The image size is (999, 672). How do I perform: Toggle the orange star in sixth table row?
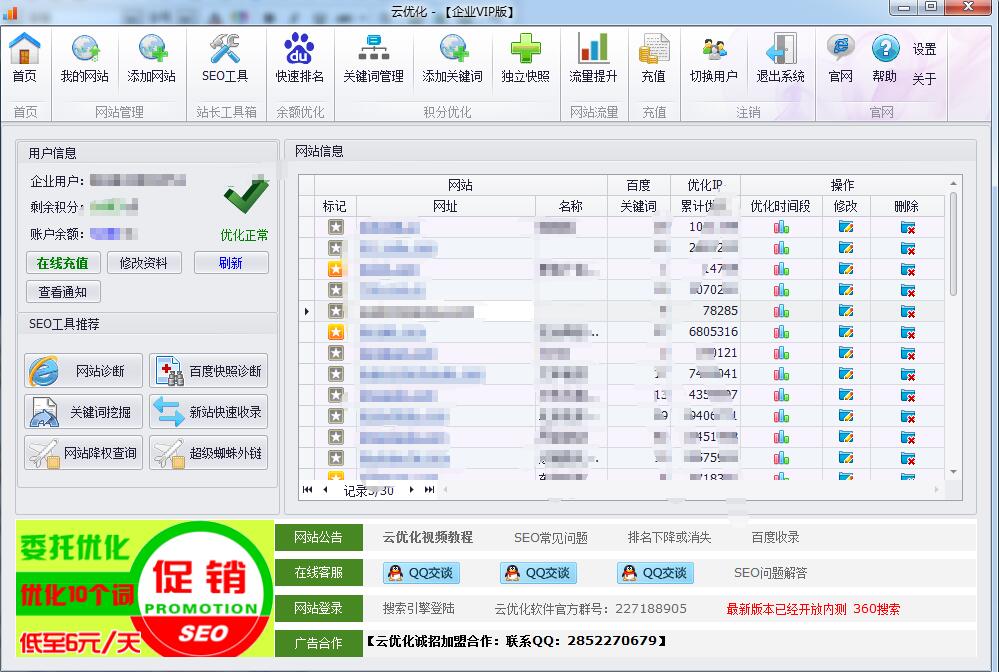335,332
